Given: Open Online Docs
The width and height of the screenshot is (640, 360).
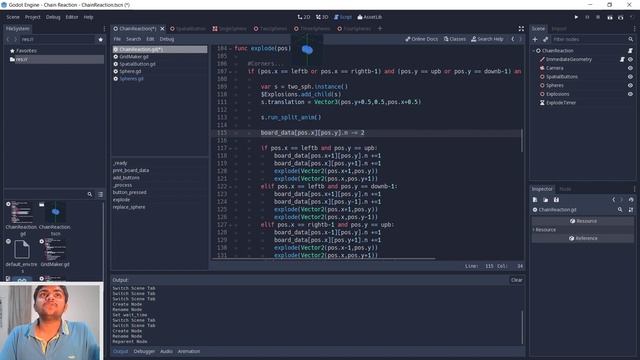Looking at the screenshot, I should point(422,39).
